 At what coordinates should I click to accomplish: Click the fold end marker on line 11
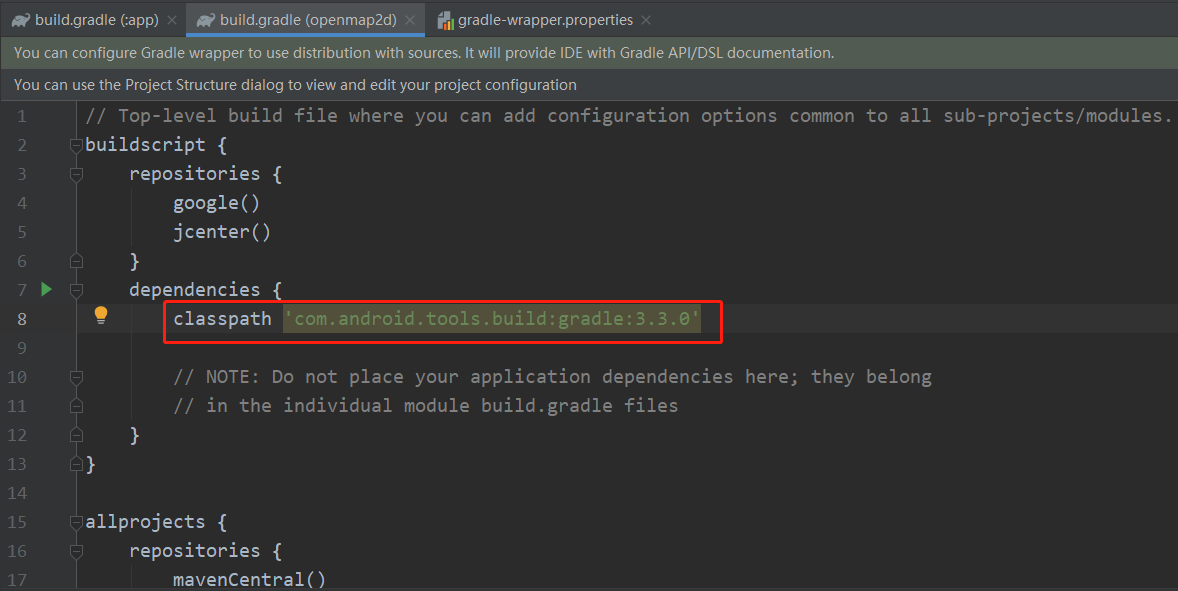[76, 406]
